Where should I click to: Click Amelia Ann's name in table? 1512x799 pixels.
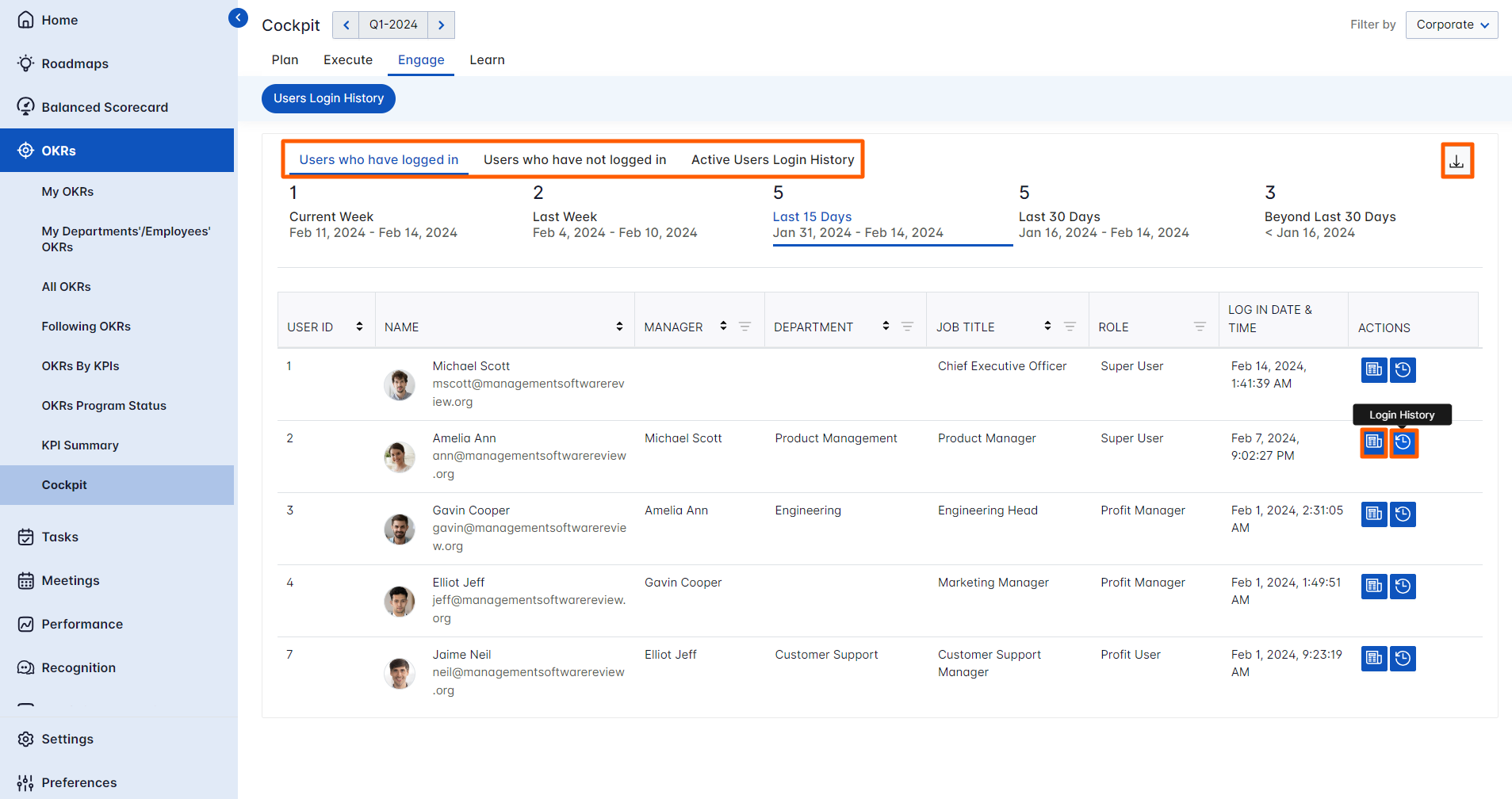(464, 438)
